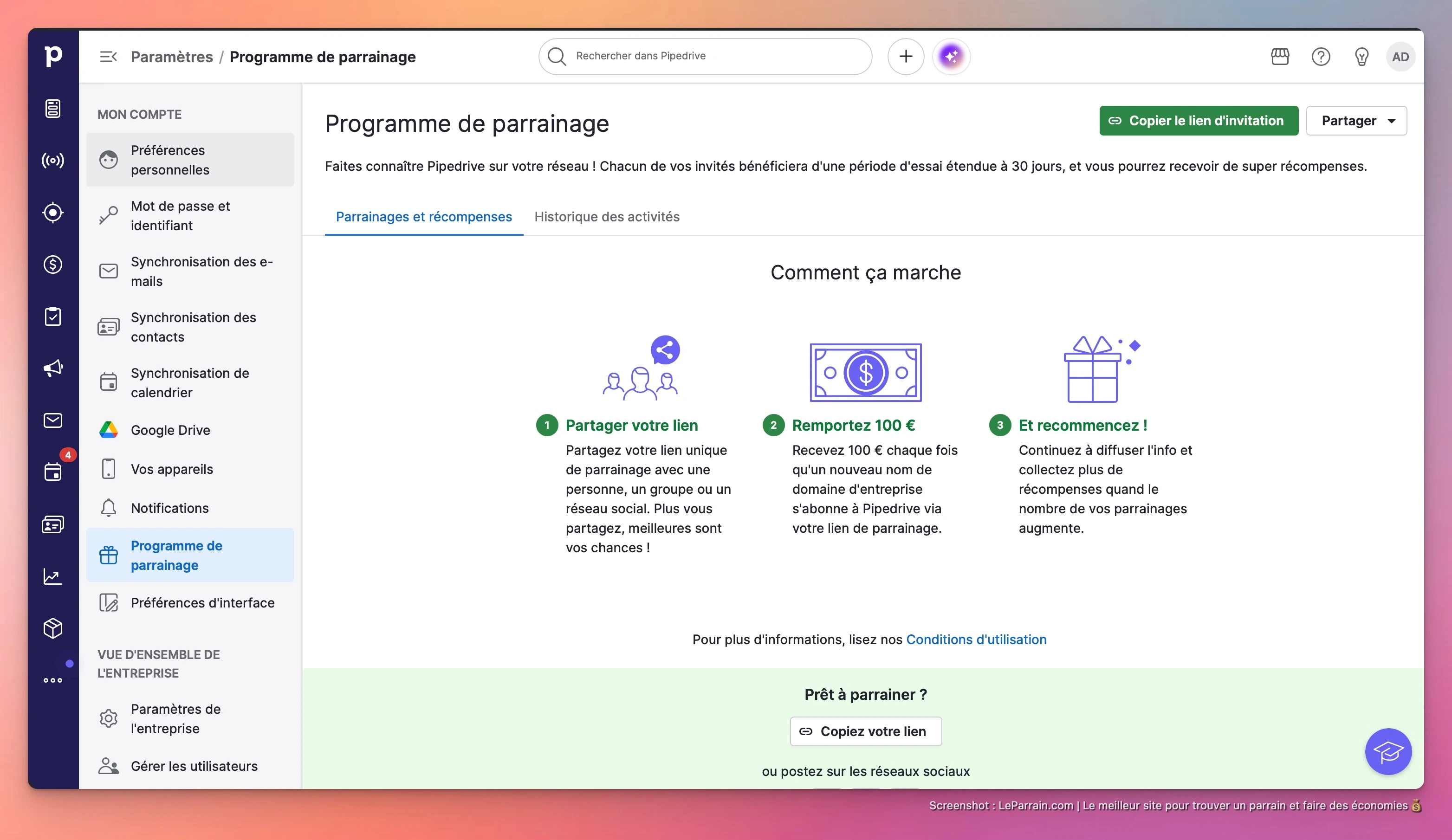Select the Campaigns megaphone icon
Image resolution: width=1452 pixels, height=840 pixels.
pos(53,368)
